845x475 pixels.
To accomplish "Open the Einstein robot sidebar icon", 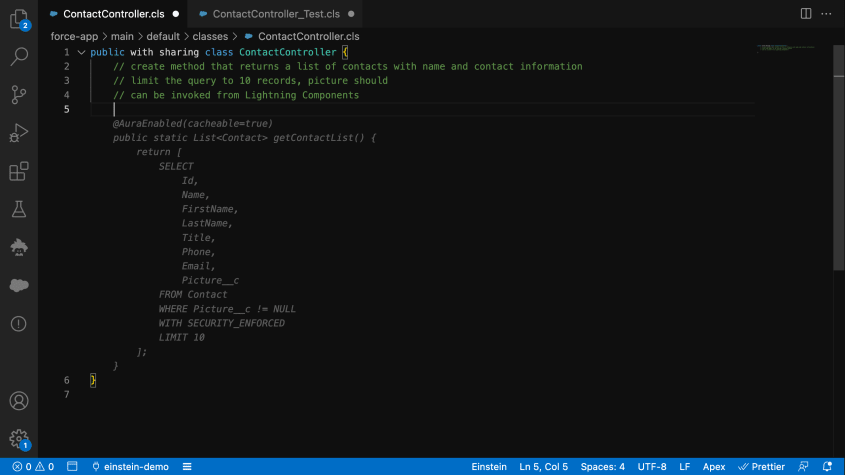I will point(19,247).
